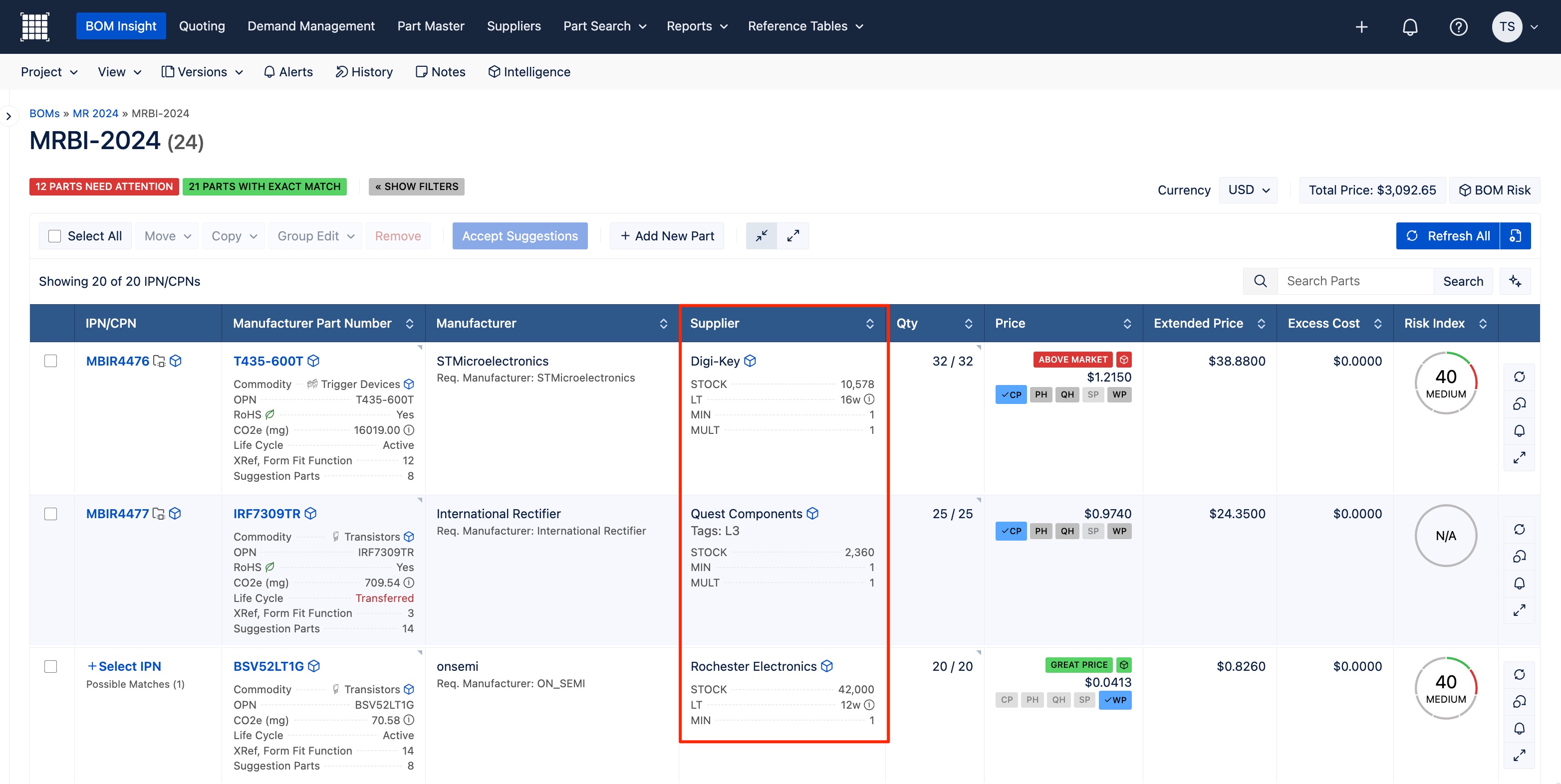This screenshot has height=784, width=1561.
Task: Click the Select IPN link
Action: tap(124, 667)
